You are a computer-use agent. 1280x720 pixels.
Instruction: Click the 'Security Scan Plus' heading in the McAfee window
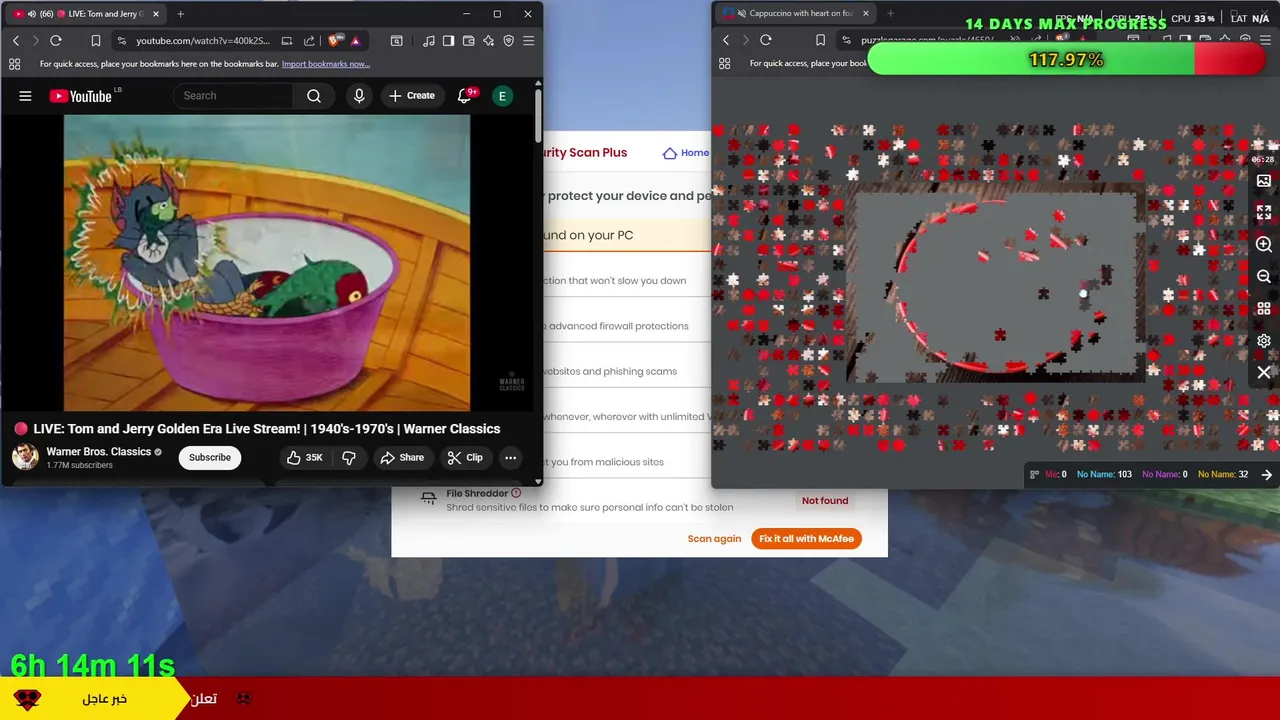click(x=587, y=153)
